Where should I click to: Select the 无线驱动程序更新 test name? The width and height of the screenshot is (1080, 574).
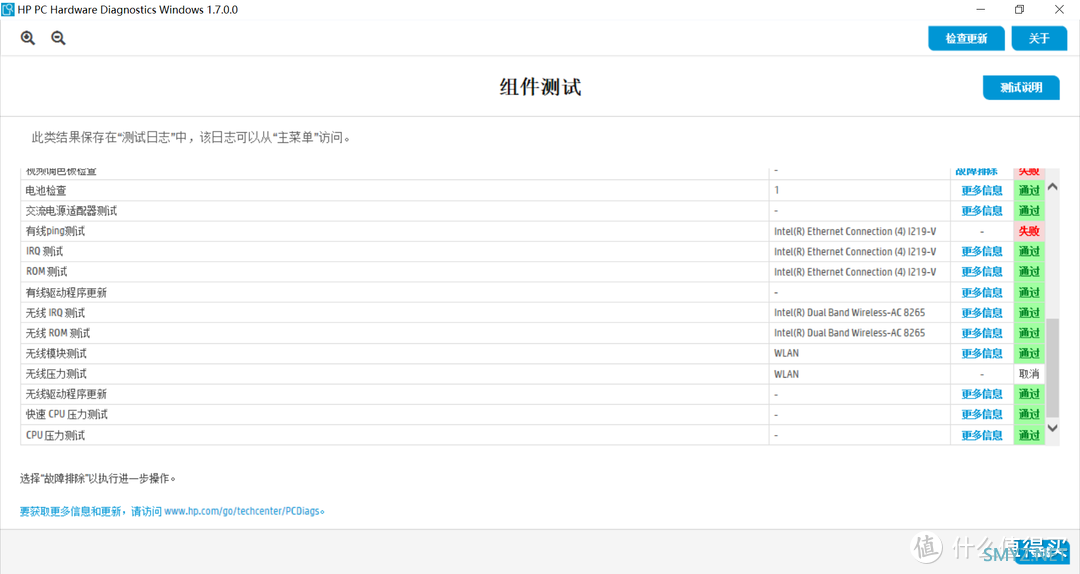tap(66, 394)
